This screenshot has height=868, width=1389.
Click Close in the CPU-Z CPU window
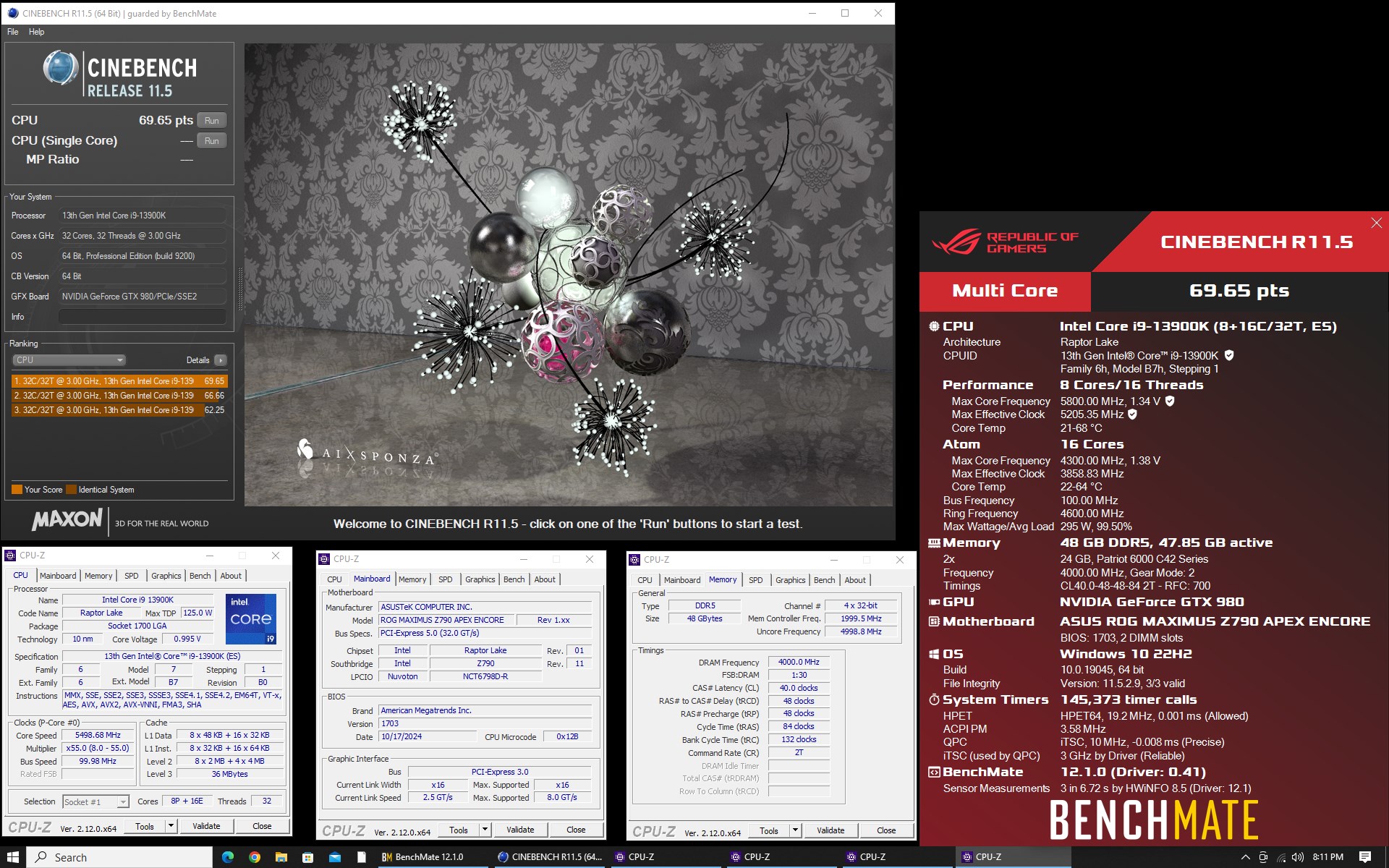262,826
